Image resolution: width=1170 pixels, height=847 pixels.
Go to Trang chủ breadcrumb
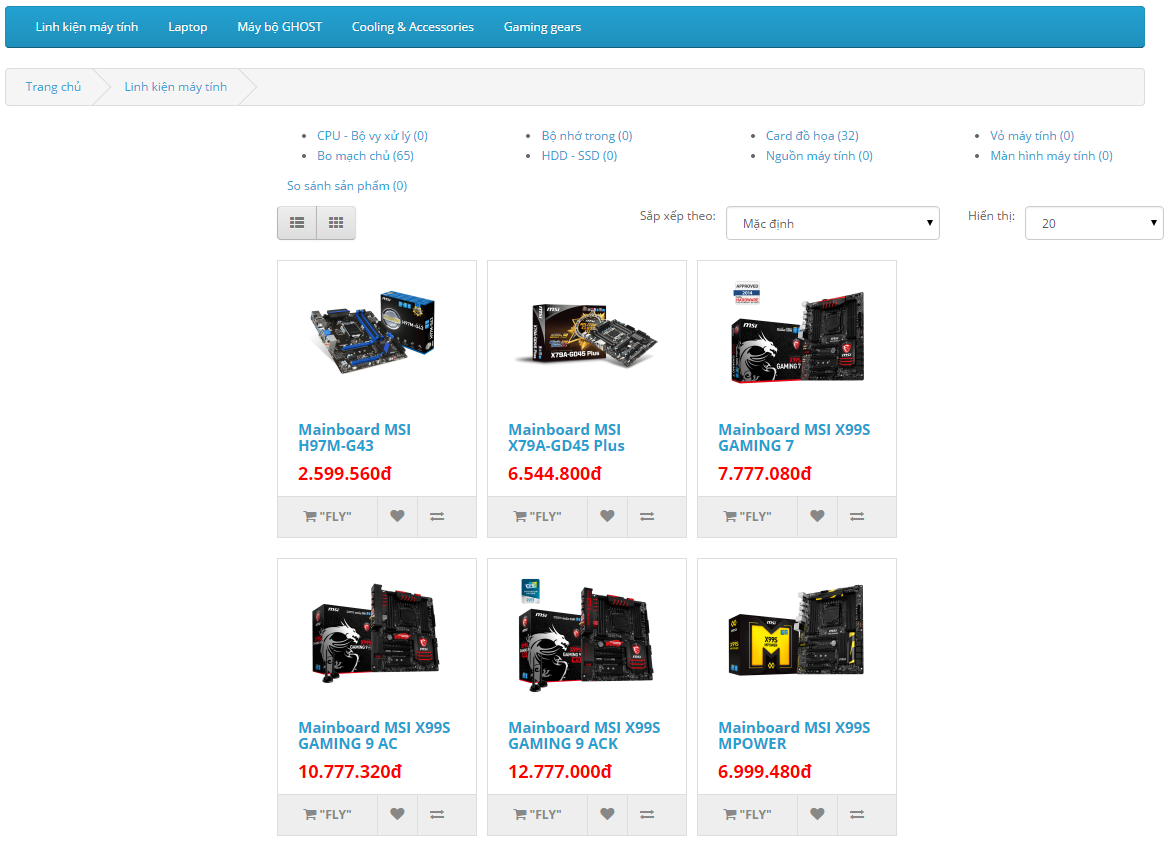53,87
